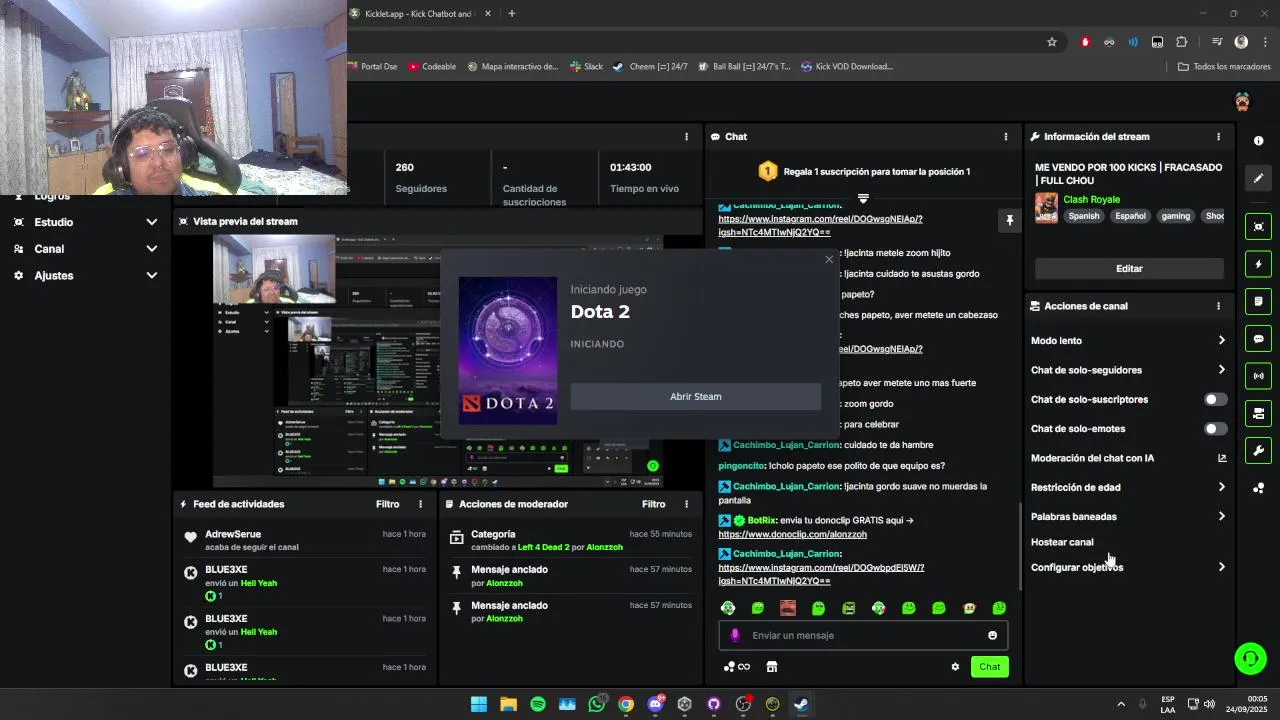Screen dimensions: 1280x720
Task: Open the Slack bookmark
Action: click(x=586, y=67)
